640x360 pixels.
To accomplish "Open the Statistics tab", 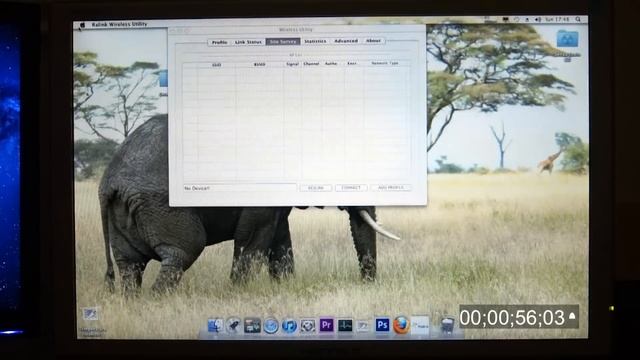I will click(315, 41).
